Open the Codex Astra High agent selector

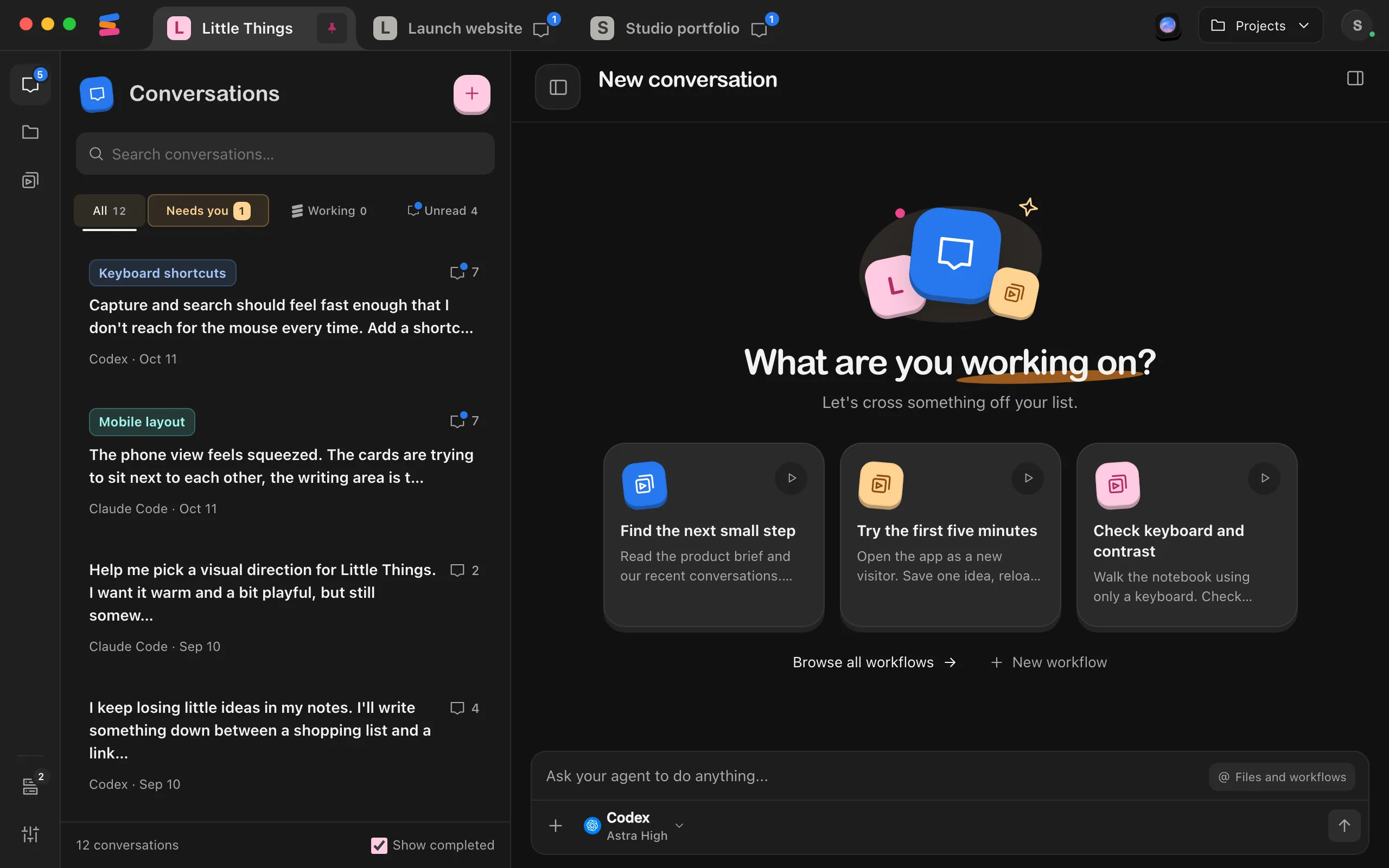tap(634, 826)
